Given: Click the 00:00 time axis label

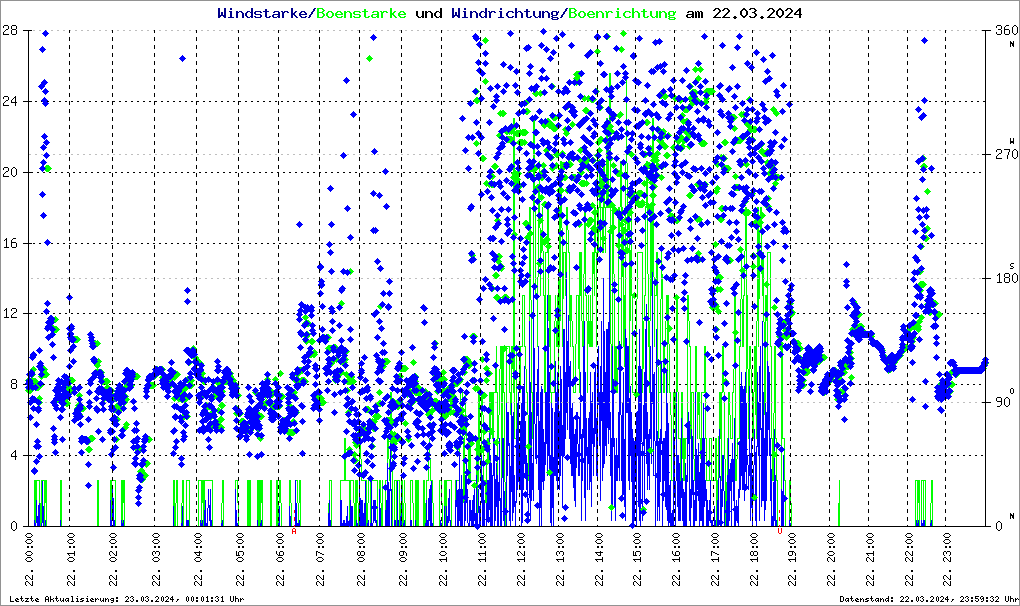Looking at the screenshot, I should (x=30, y=562).
